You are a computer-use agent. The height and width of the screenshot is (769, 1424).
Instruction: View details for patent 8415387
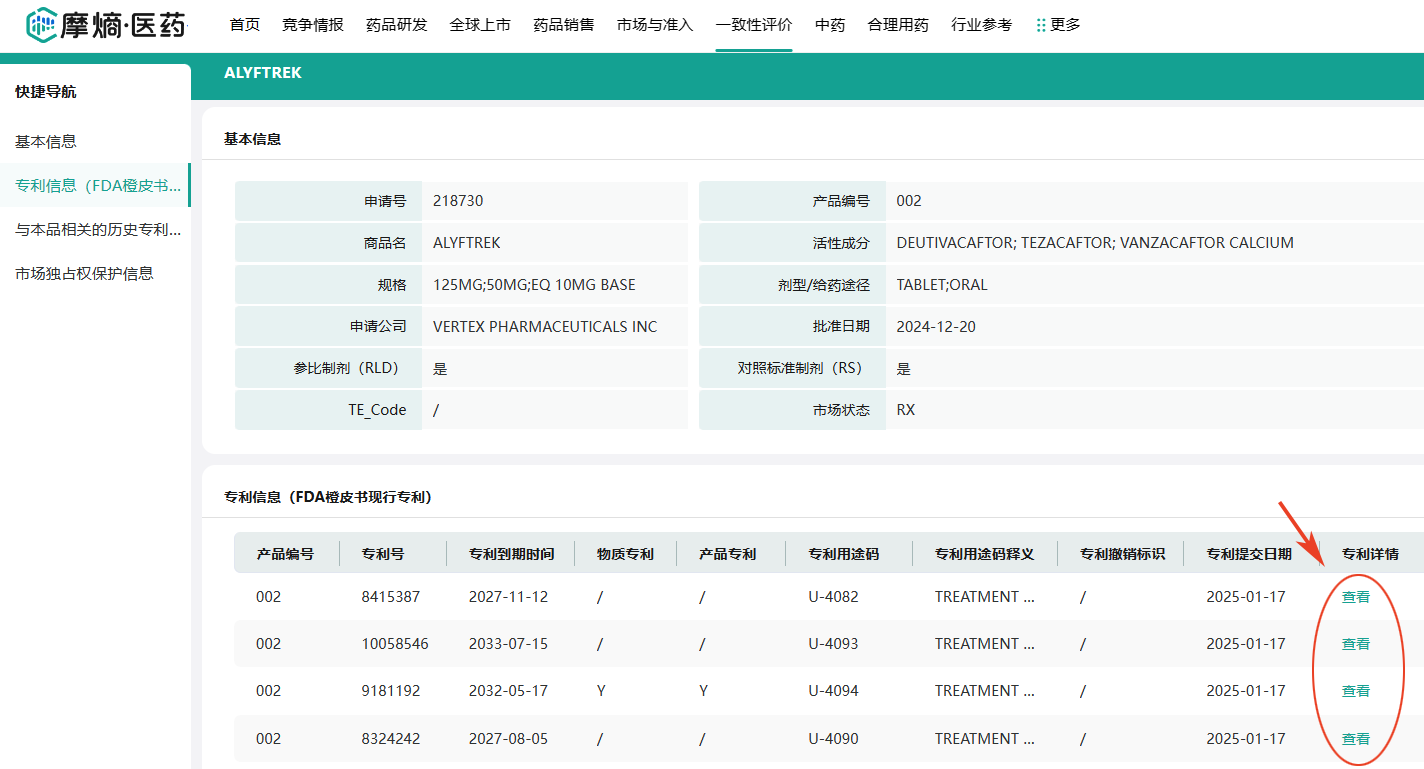1355,597
